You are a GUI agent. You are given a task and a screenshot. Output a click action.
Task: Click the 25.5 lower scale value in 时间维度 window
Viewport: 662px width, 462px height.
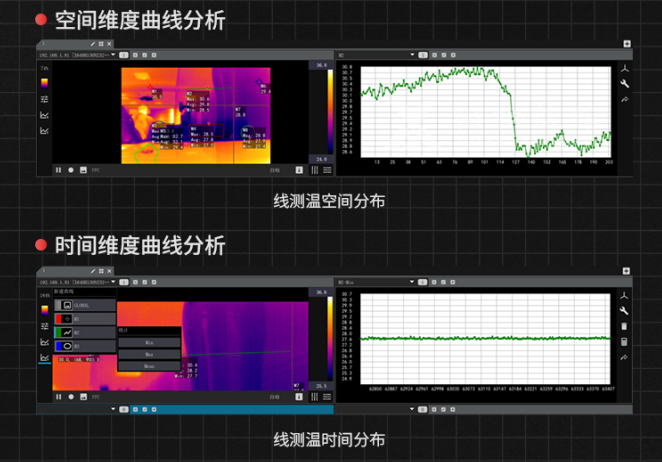coord(322,386)
